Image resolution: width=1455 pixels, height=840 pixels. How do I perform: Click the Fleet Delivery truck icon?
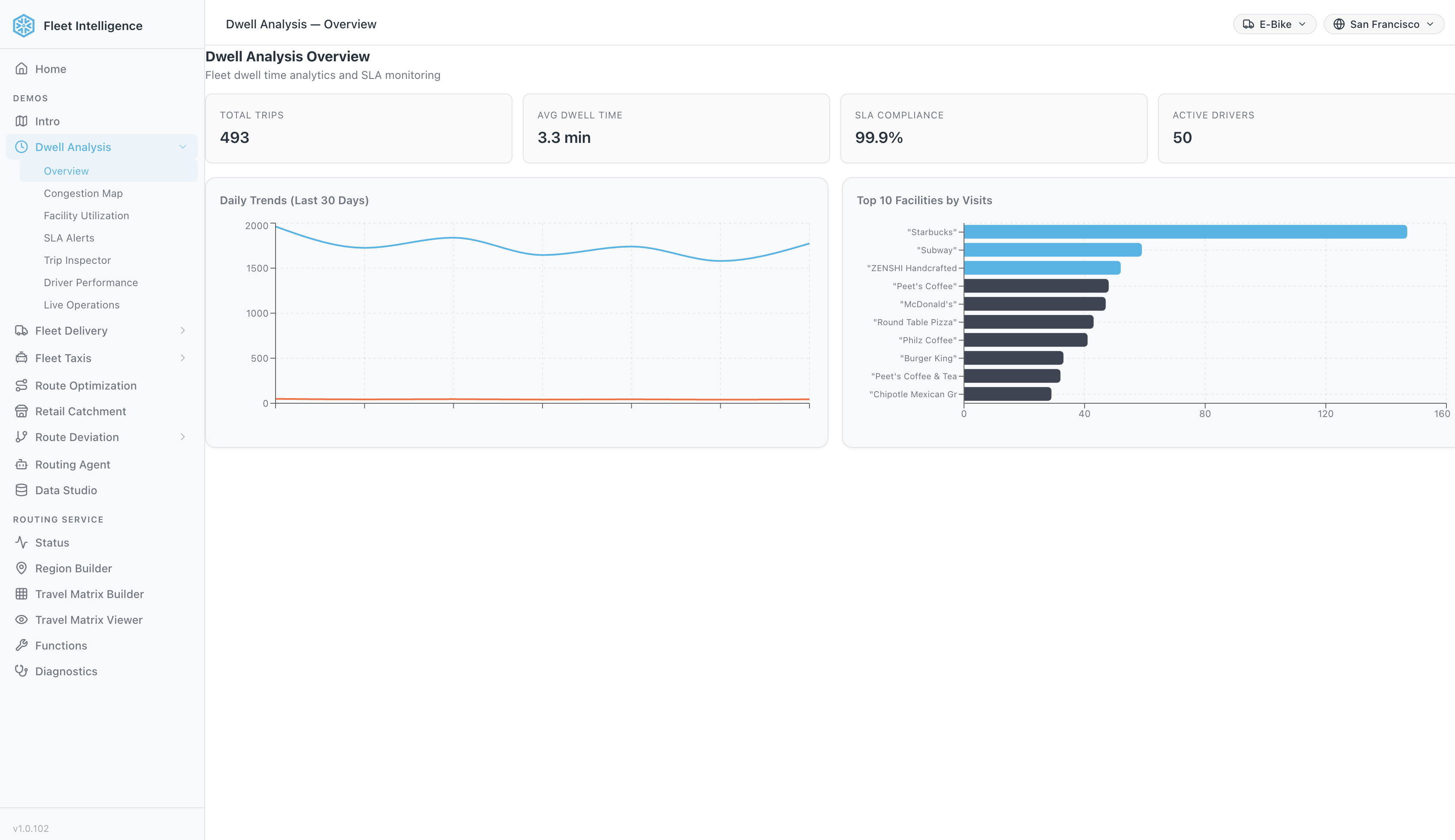coord(21,330)
